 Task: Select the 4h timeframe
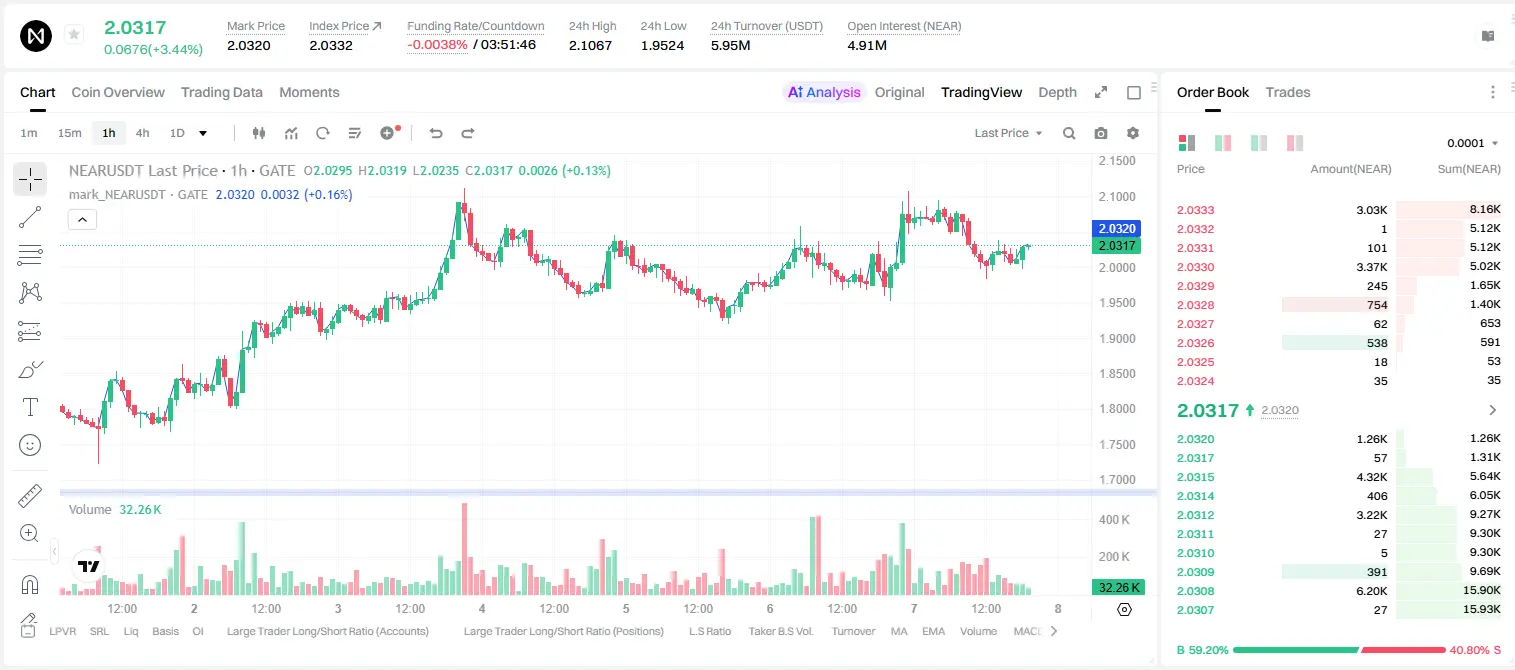[143, 133]
